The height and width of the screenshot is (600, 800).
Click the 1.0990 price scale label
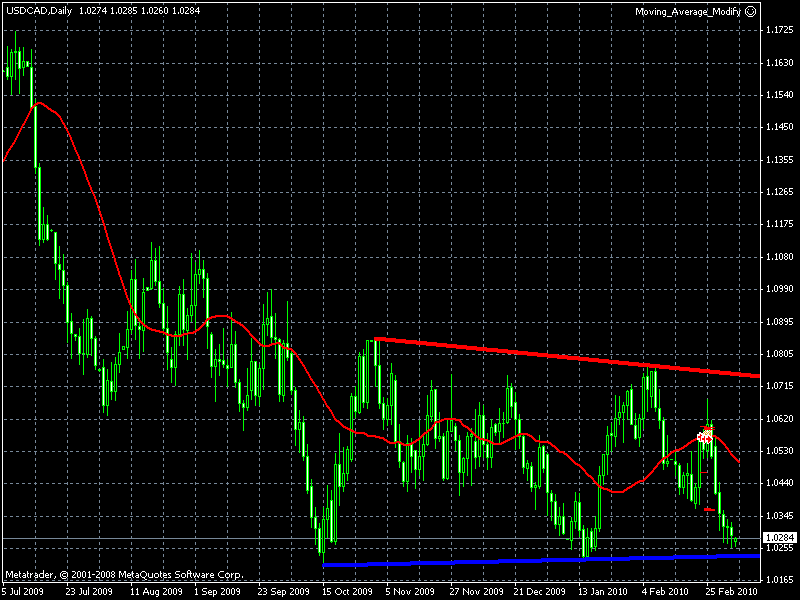tap(780, 289)
